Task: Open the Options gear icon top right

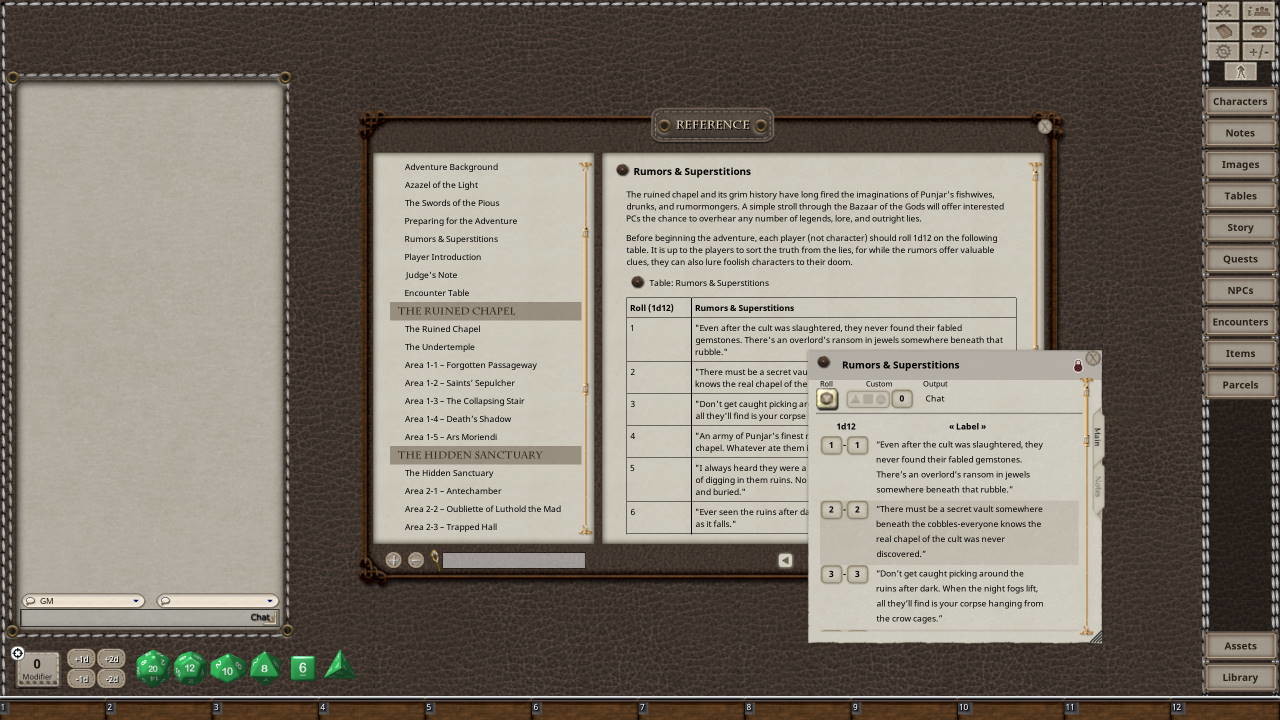Action: 1224,50
